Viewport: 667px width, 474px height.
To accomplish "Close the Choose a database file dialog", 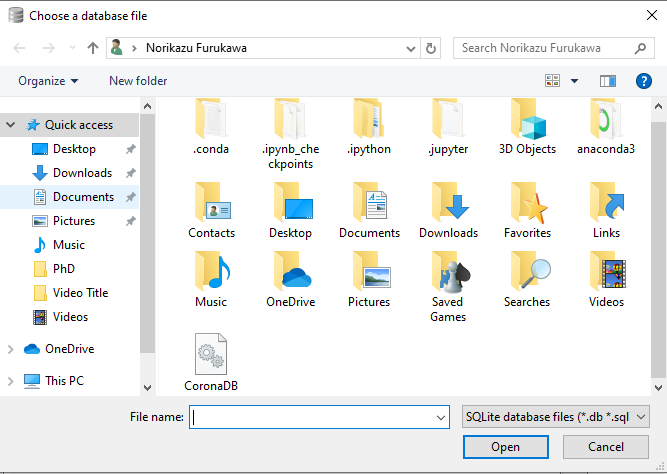I will (x=652, y=16).
